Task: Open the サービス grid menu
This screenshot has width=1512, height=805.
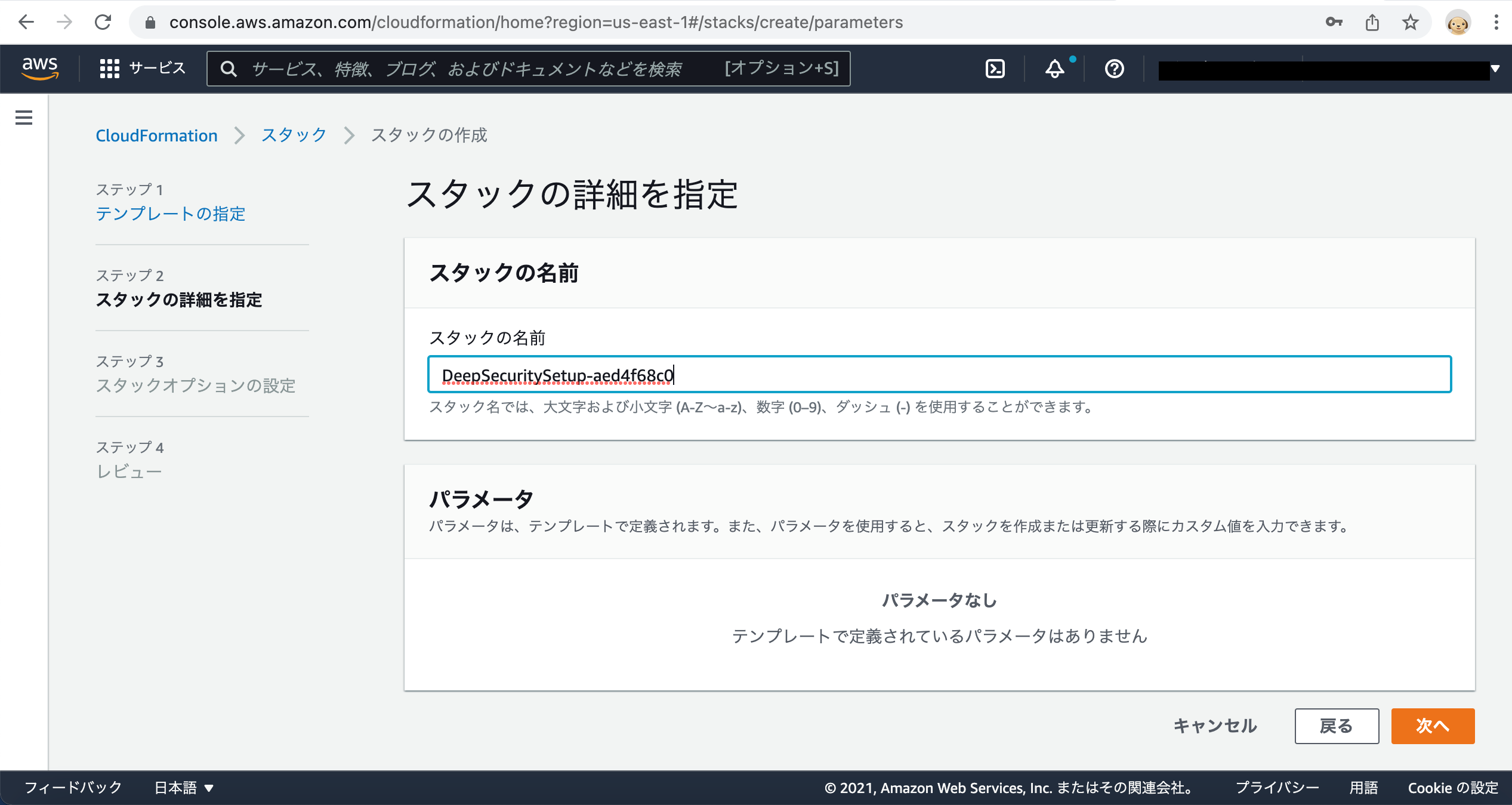Action: 143,69
